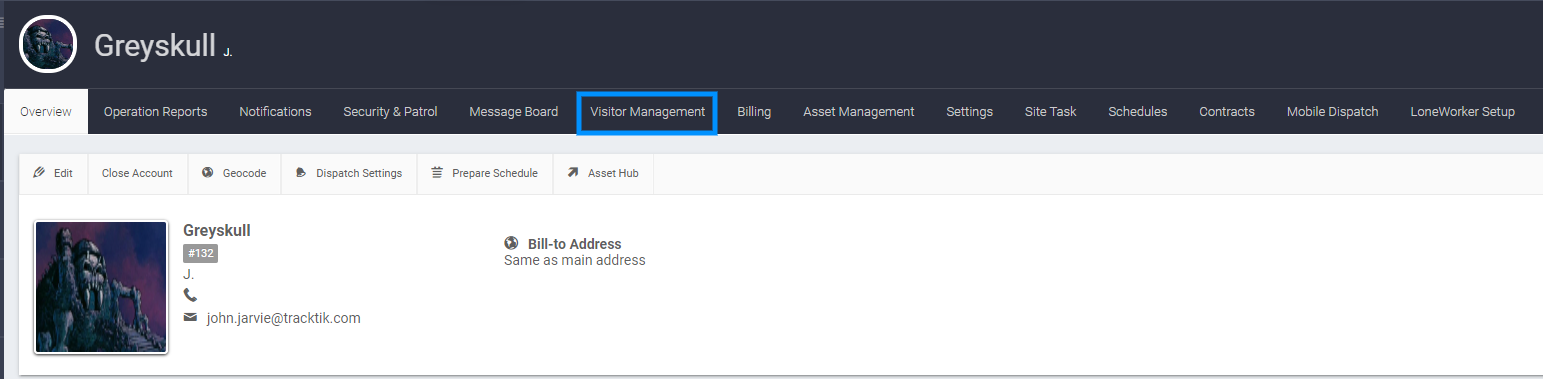
Task: Click the Close Account button
Action: [137, 173]
